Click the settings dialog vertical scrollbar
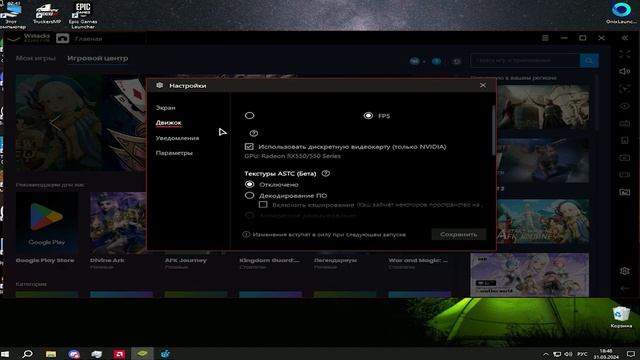The height and width of the screenshot is (360, 640). pos(493,131)
